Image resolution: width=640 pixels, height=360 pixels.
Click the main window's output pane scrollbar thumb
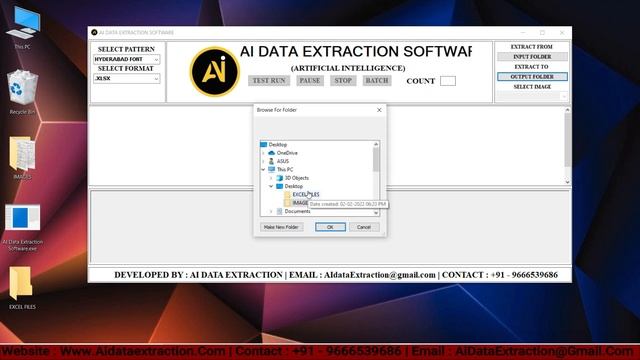click(x=567, y=140)
